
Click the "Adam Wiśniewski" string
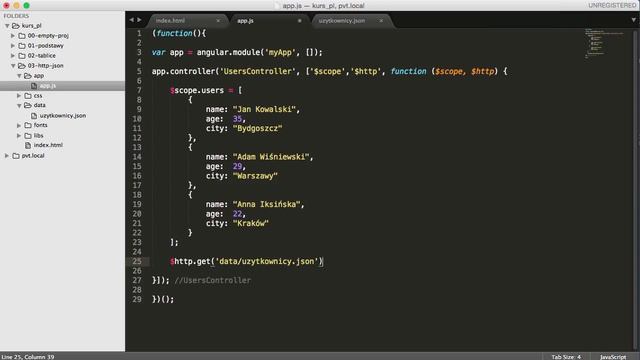[x=271, y=157]
